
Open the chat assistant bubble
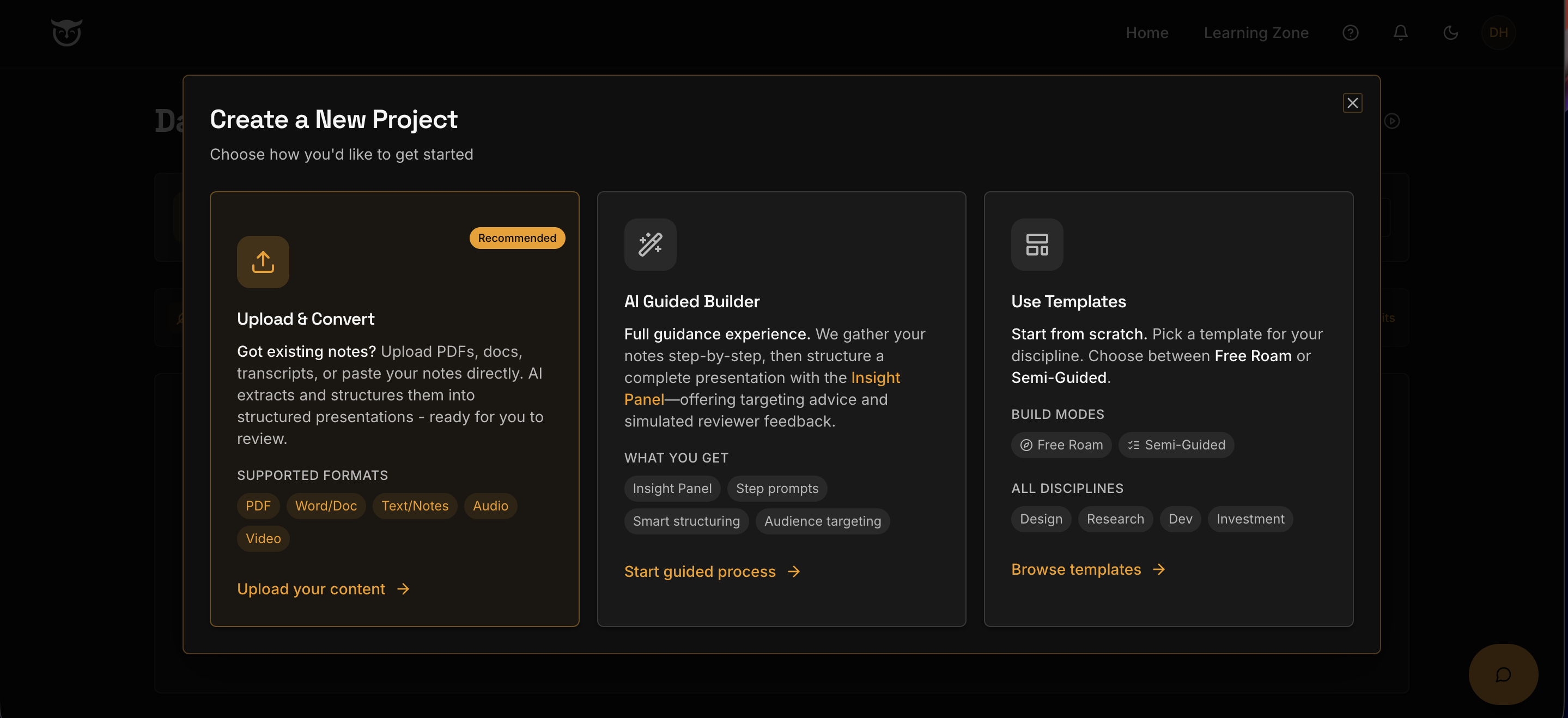(1504, 674)
